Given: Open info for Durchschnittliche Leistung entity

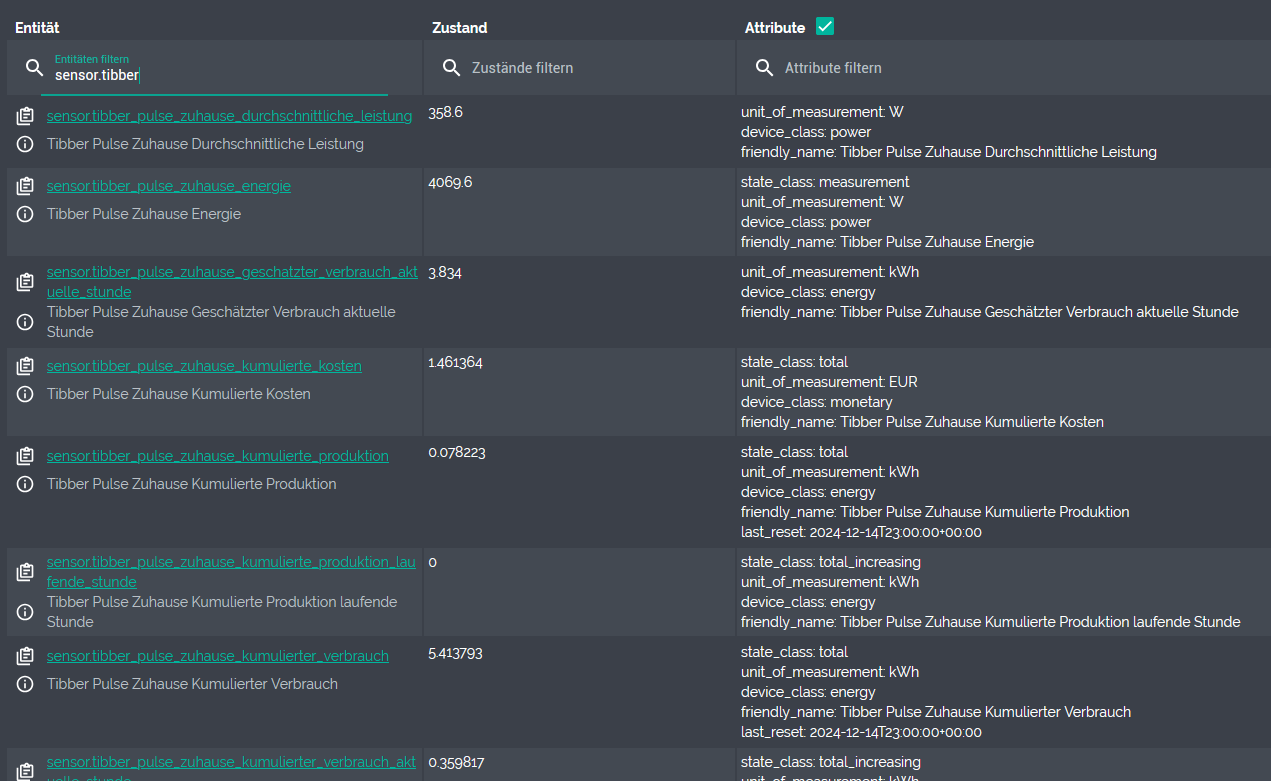Looking at the screenshot, I should [x=25, y=144].
